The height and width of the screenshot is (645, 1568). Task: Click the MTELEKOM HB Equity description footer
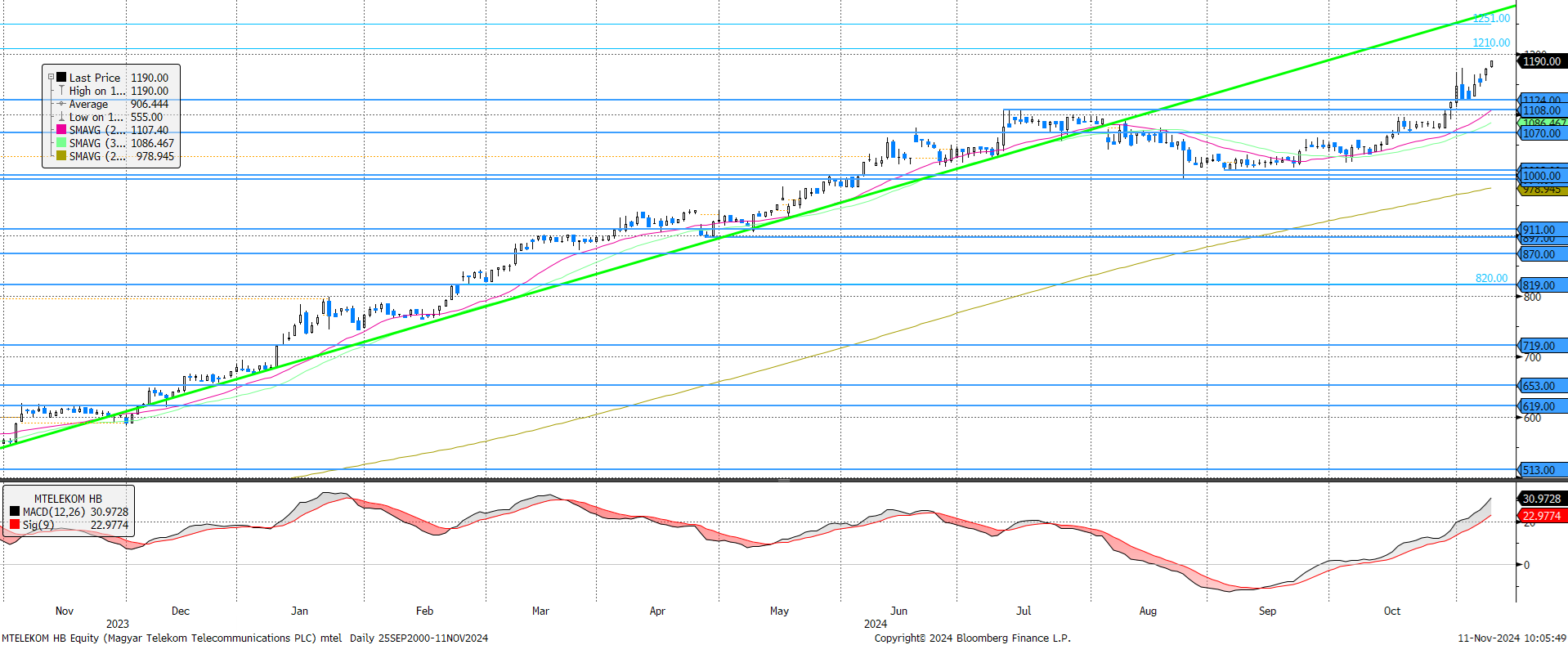tap(244, 638)
